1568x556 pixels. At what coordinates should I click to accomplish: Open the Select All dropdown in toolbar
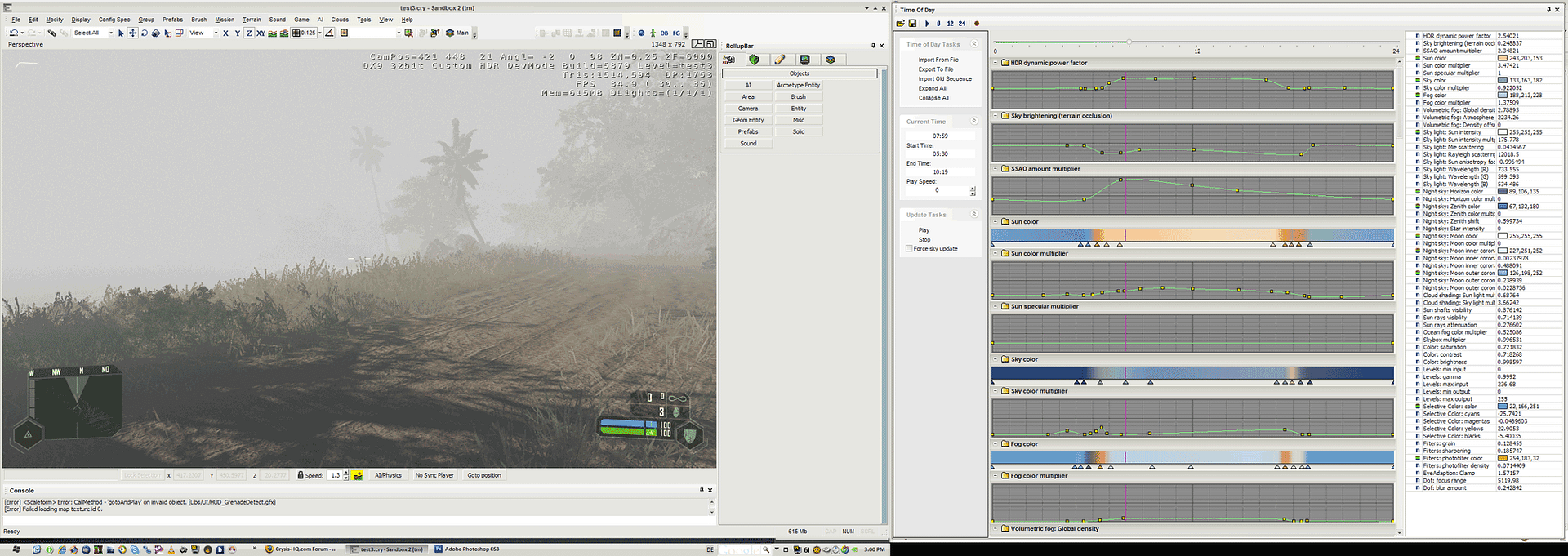coord(110,33)
